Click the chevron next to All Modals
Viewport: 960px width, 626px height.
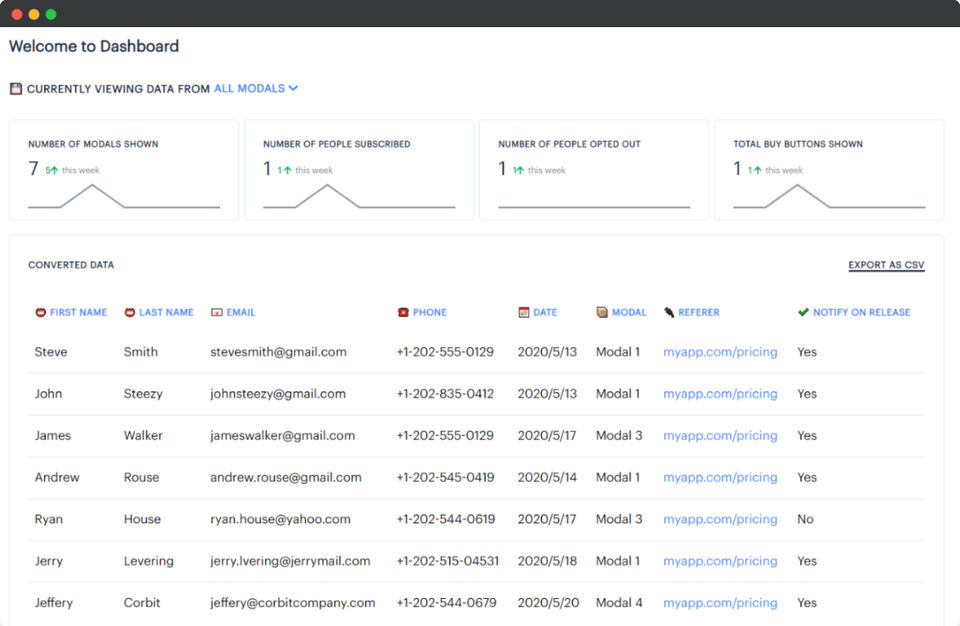click(x=293, y=88)
